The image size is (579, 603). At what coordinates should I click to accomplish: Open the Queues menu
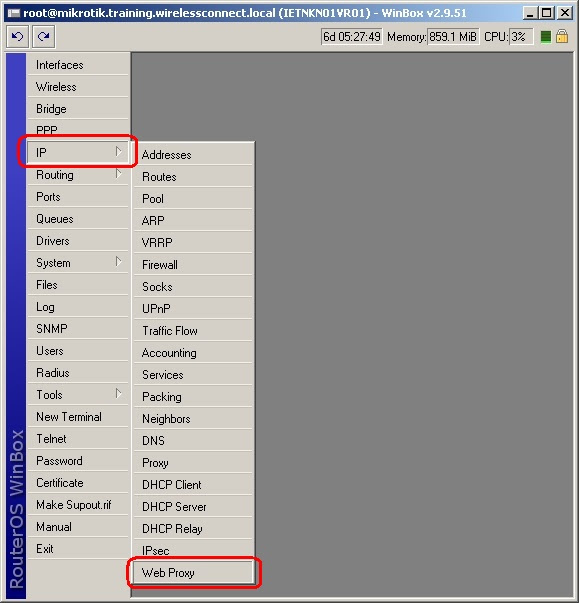(78, 219)
